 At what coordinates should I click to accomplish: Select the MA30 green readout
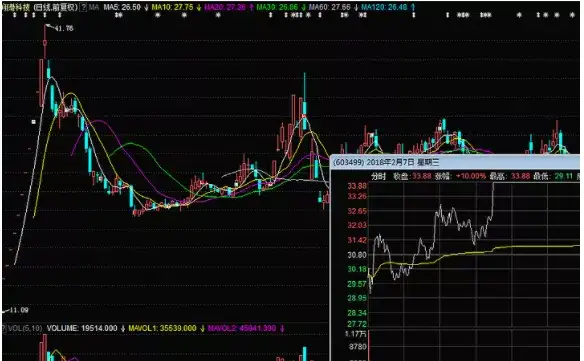coord(277,7)
